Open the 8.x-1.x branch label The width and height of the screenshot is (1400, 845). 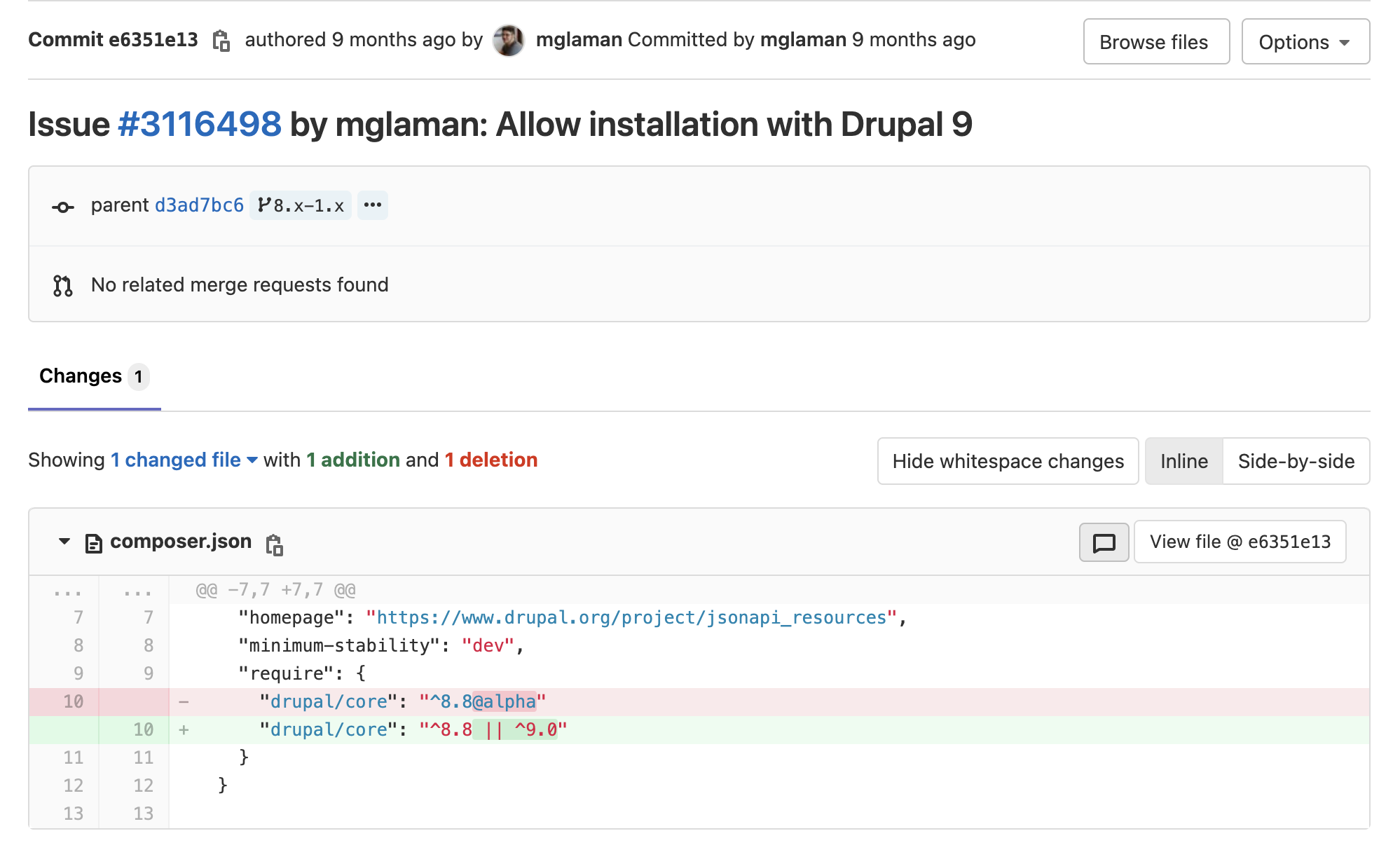301,205
